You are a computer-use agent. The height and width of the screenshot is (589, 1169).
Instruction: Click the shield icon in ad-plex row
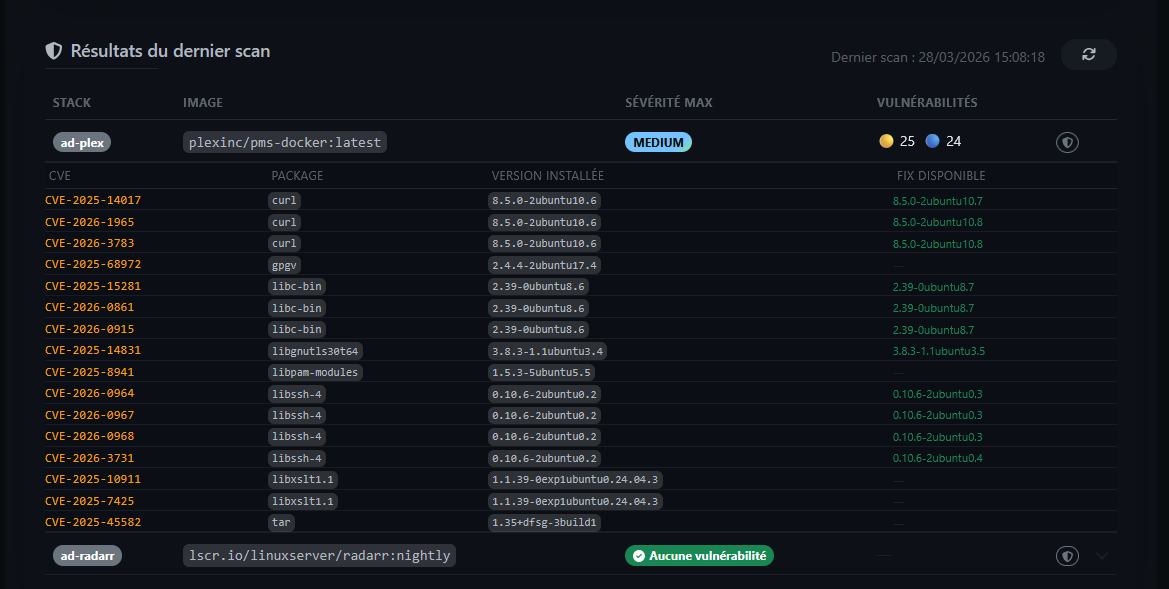1067,143
